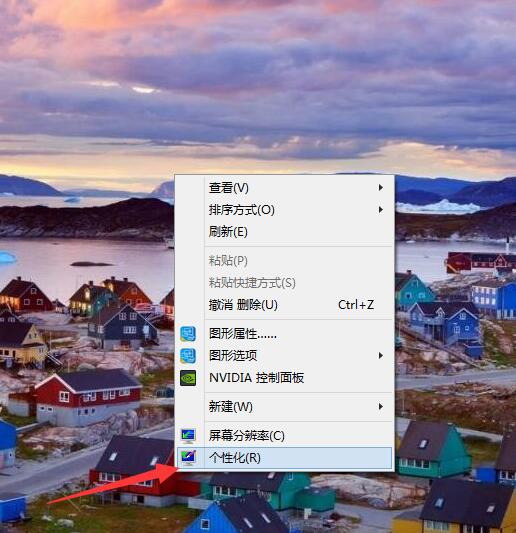Click the greyed-out 粘贴快捷方式(S) entry
516x533 pixels.
coord(284,283)
